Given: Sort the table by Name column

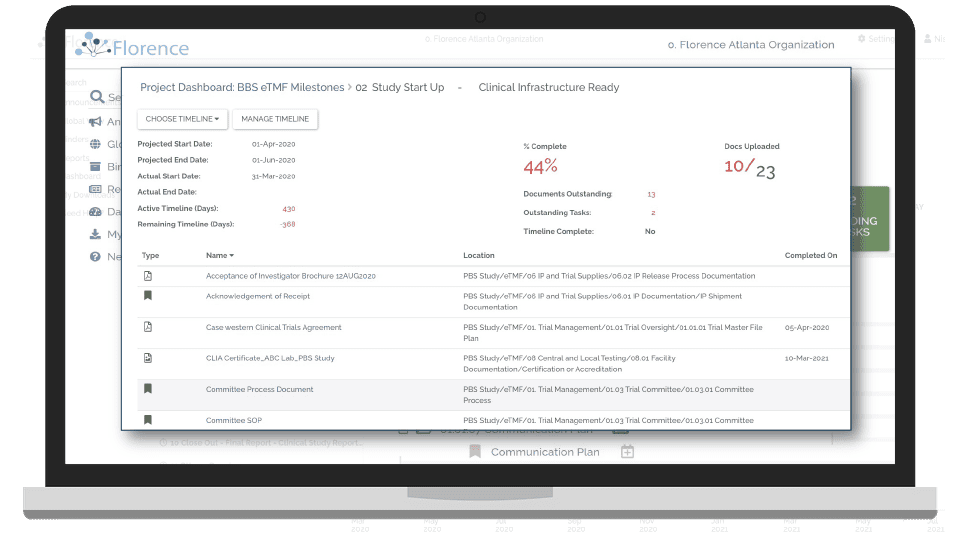Looking at the screenshot, I should point(220,255).
